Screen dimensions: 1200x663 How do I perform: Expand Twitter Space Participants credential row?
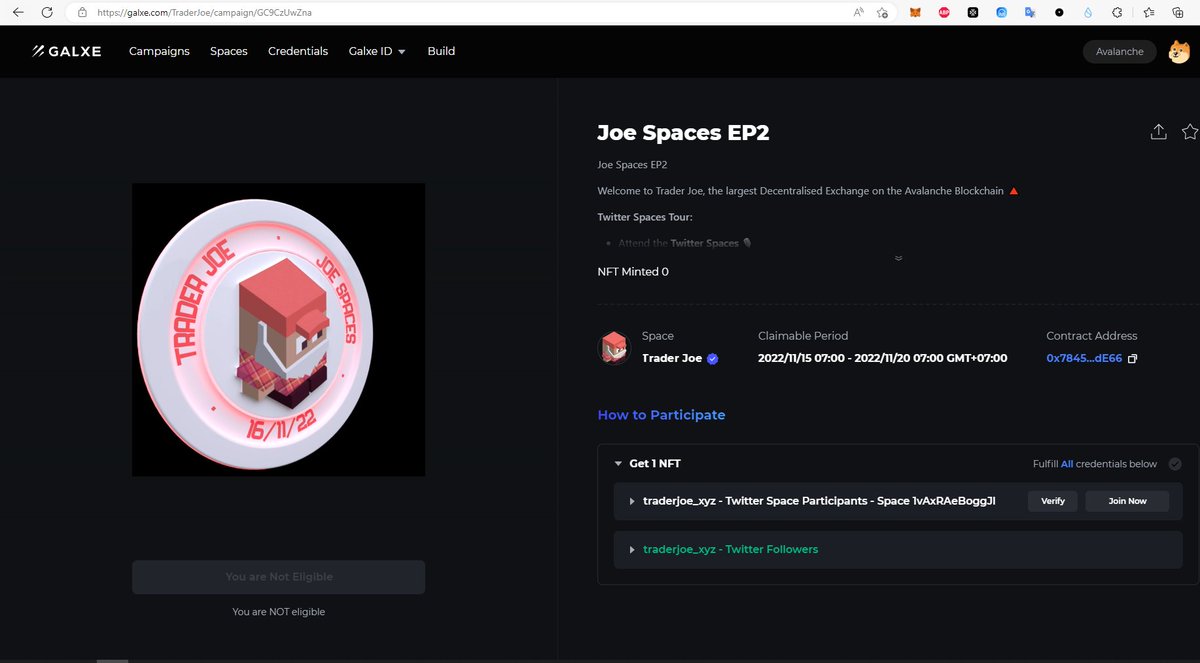pyautogui.click(x=632, y=501)
